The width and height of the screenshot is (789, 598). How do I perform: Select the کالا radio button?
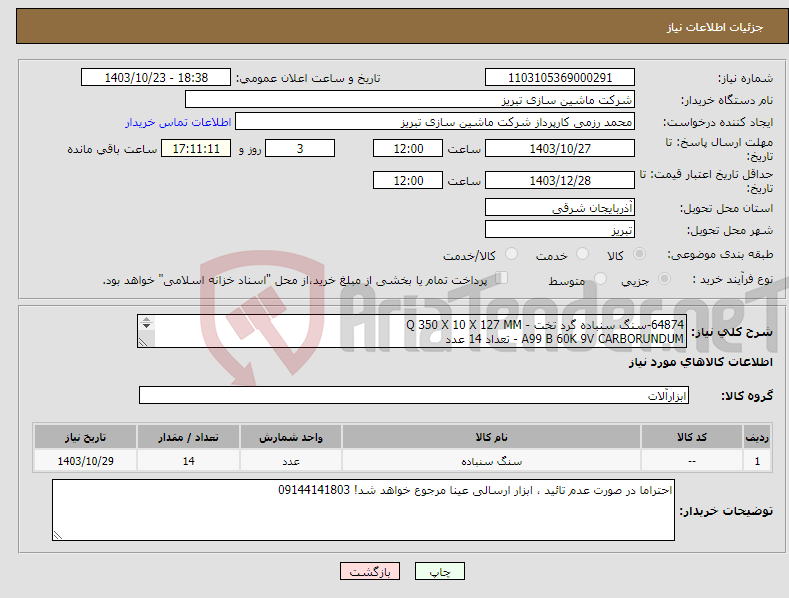click(x=639, y=254)
